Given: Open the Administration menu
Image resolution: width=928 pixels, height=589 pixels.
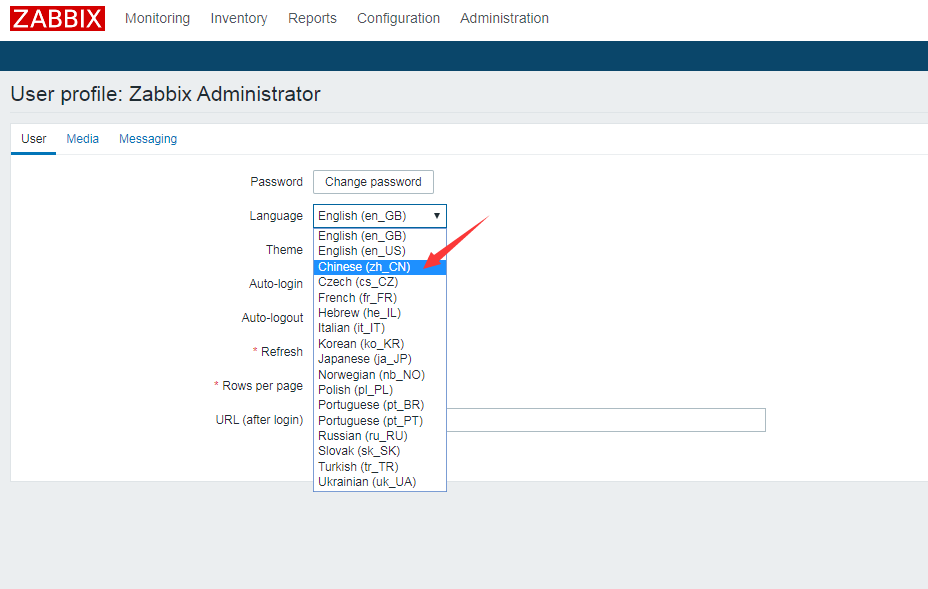Looking at the screenshot, I should (504, 18).
